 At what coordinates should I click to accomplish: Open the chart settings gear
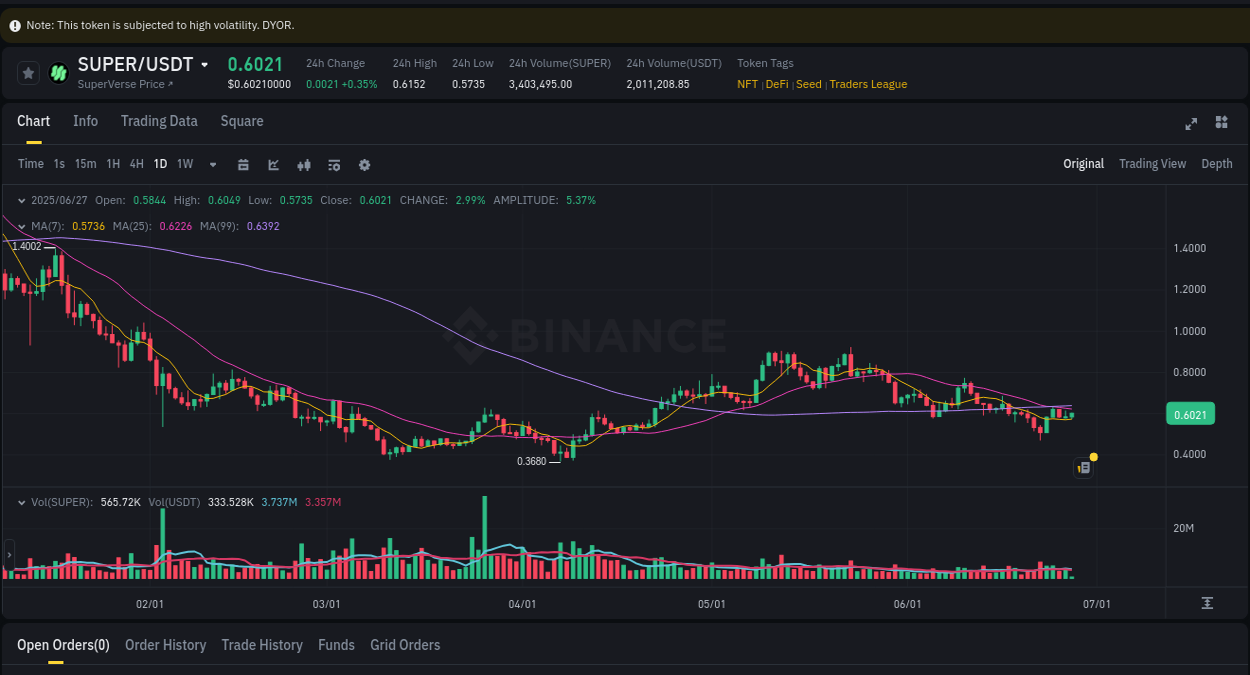pyautogui.click(x=364, y=164)
